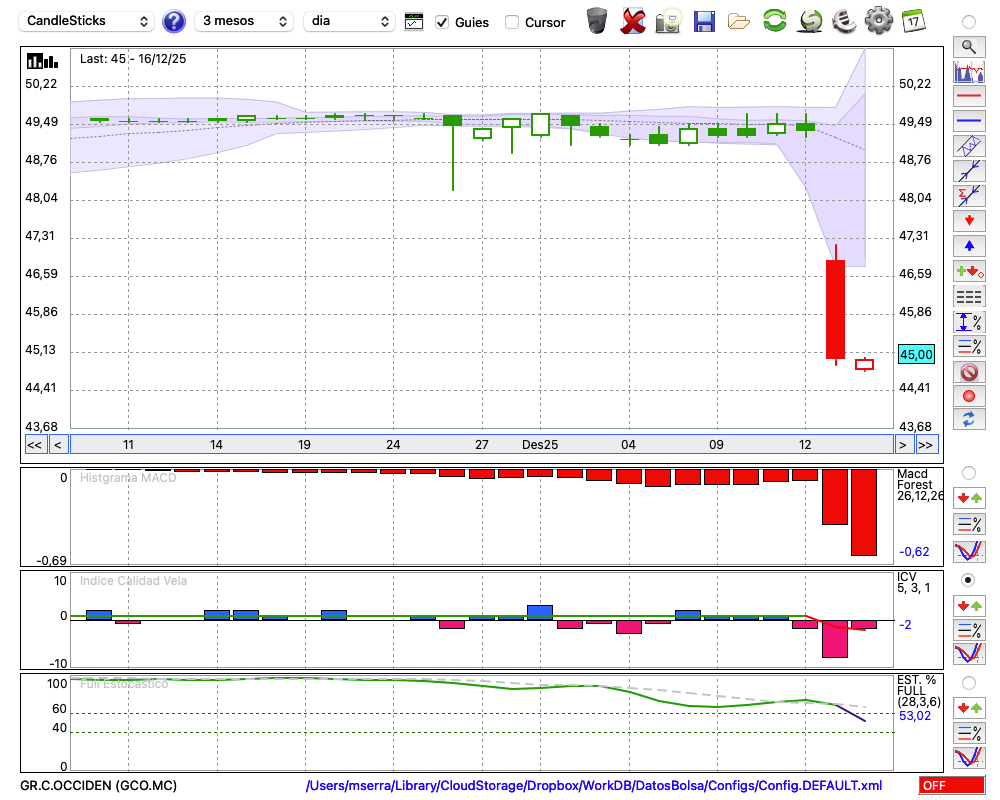
Task: Click the blue rotate arrows icon
Action: pos(969,419)
